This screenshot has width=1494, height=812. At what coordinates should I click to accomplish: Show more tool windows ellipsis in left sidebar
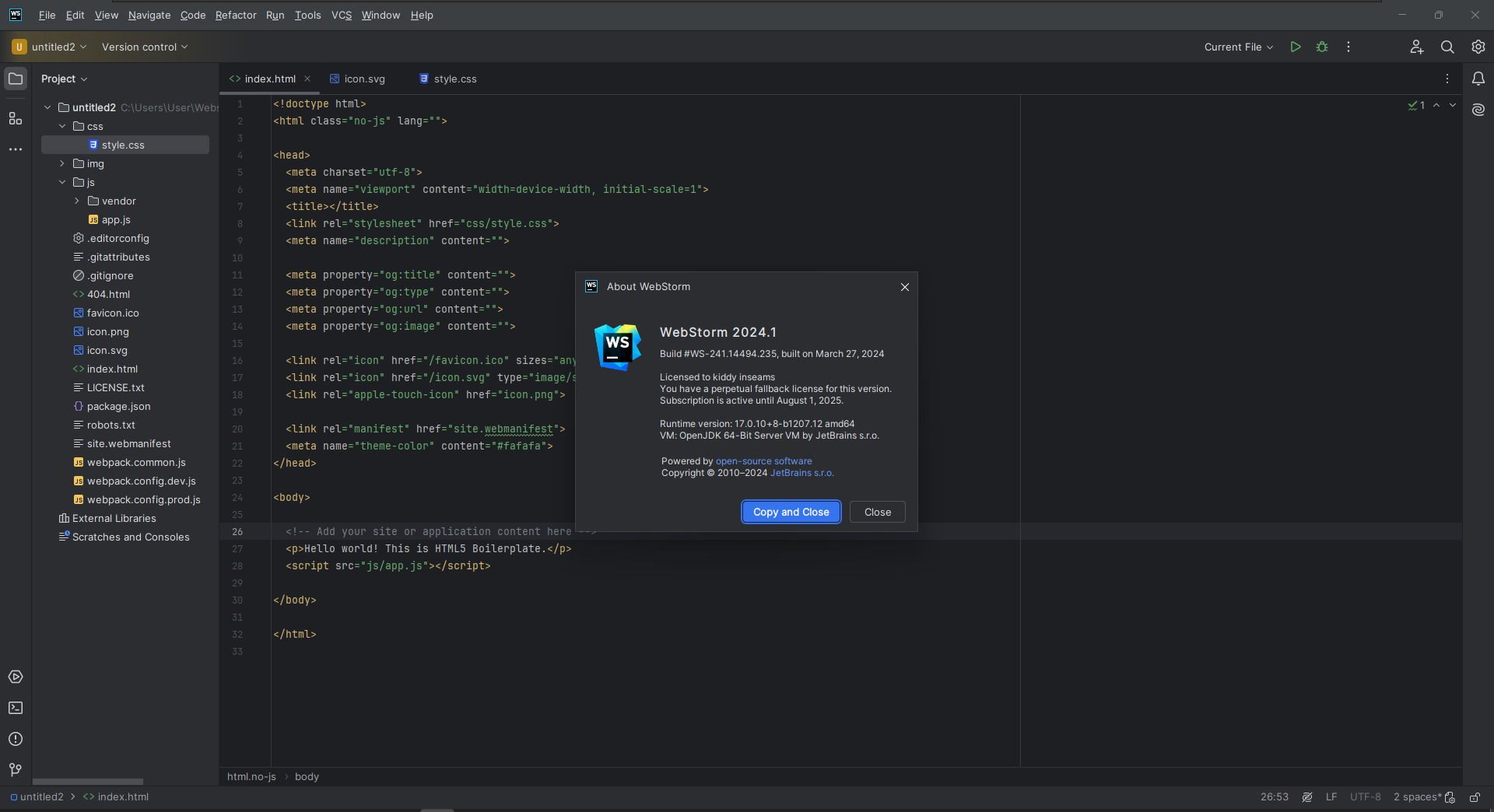[16, 149]
